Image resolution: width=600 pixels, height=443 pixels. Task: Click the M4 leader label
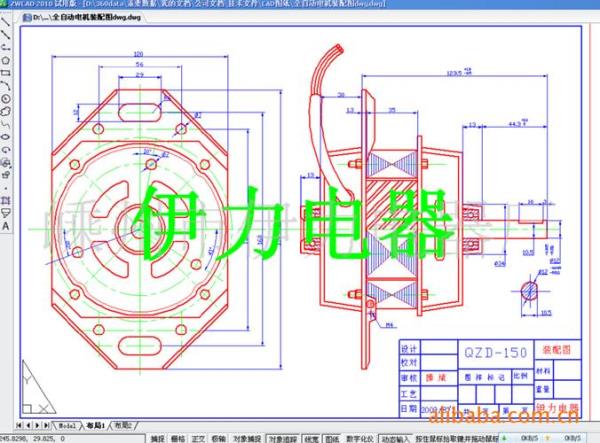click(390, 325)
